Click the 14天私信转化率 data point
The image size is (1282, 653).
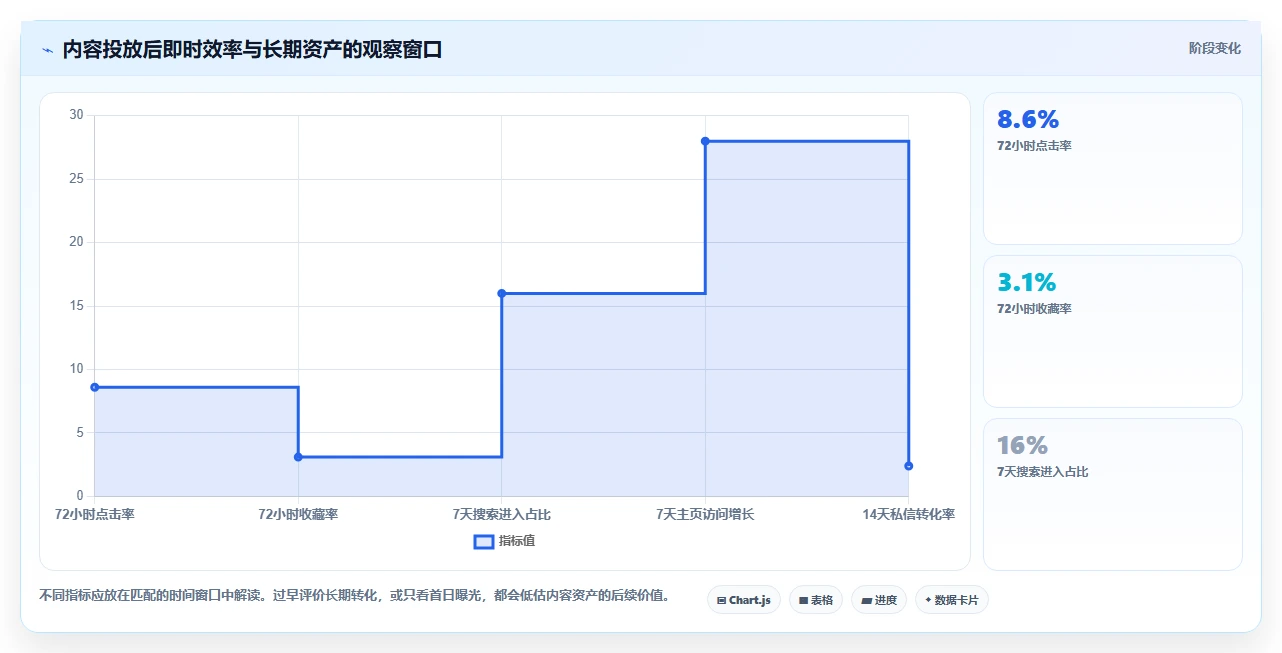point(908,466)
